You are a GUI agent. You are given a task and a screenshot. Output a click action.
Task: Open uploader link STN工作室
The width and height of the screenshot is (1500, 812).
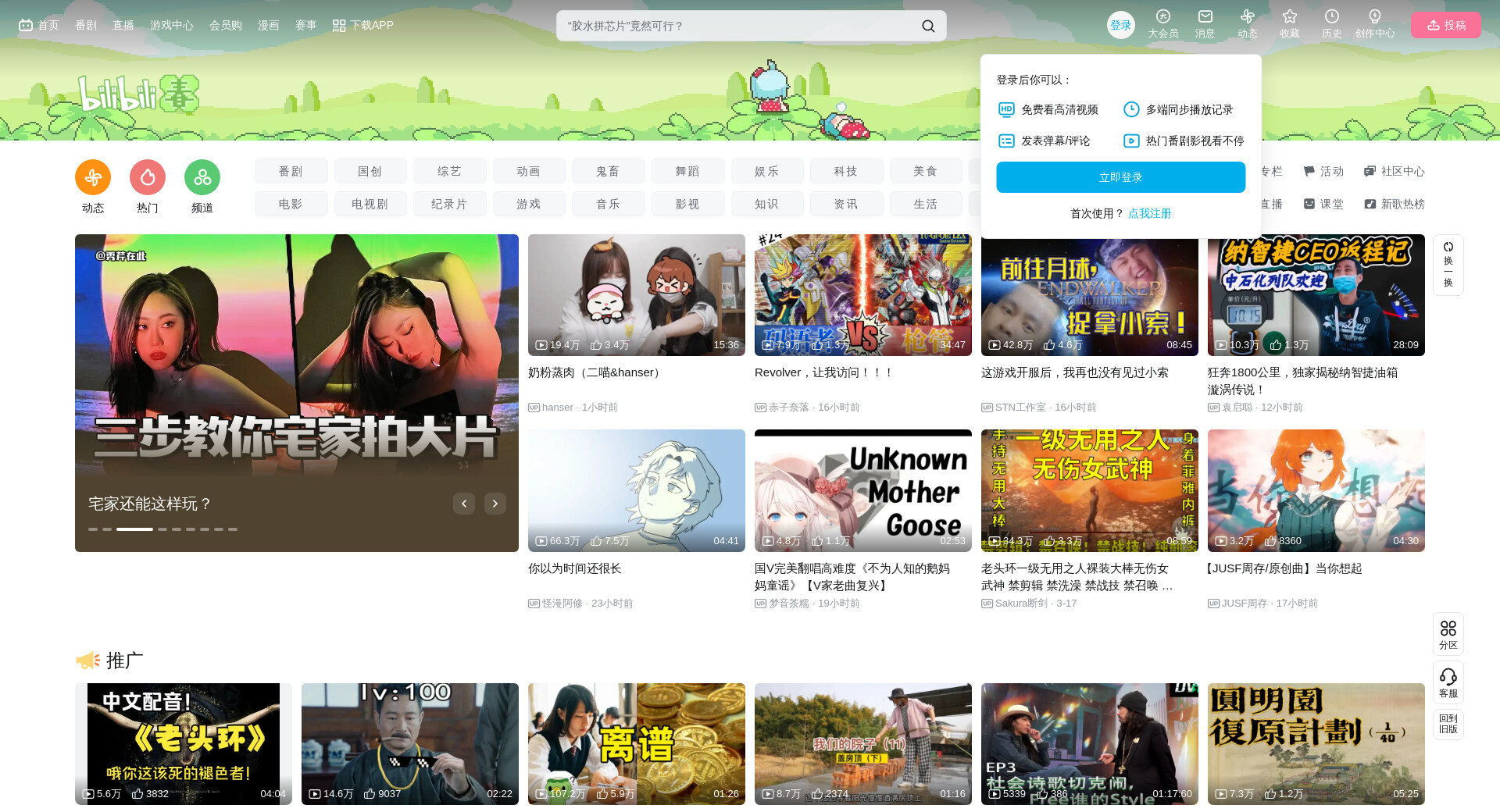click(x=1020, y=408)
